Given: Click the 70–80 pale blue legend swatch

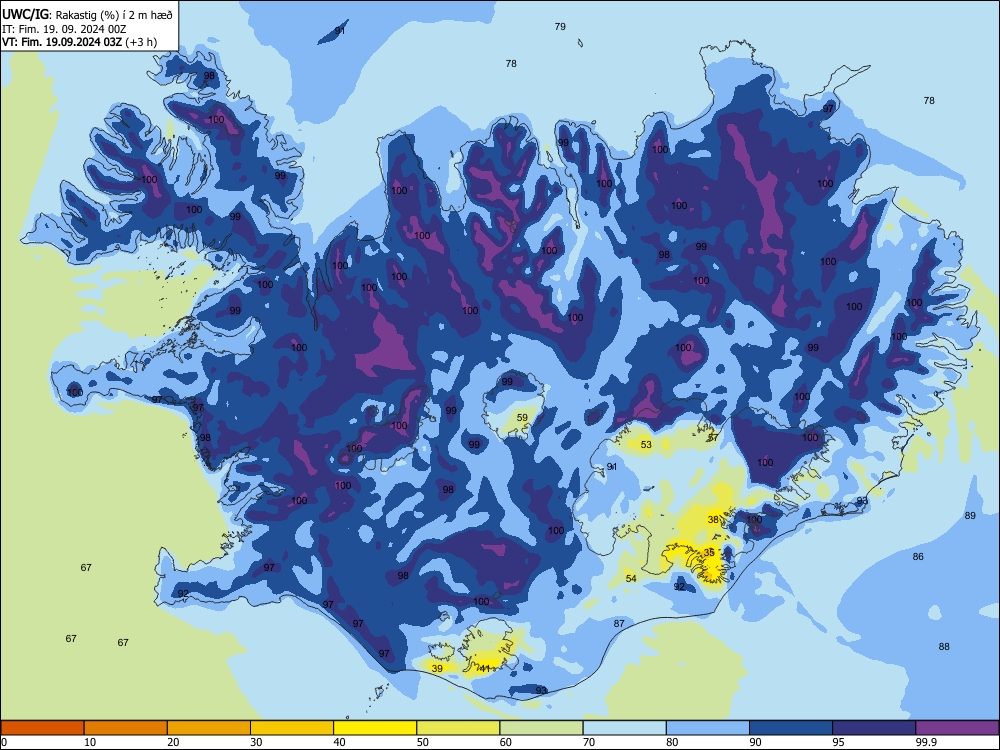Looking at the screenshot, I should [x=624, y=728].
